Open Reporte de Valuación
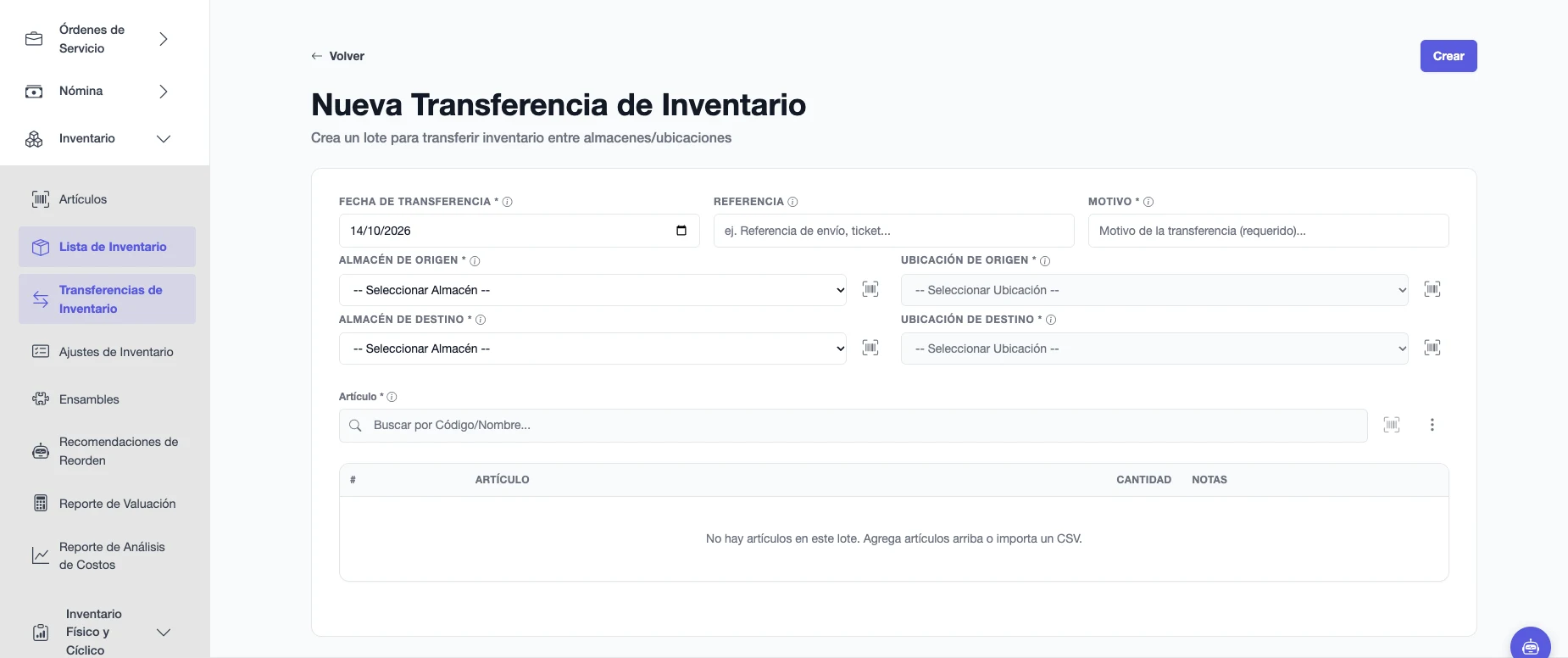The image size is (1568, 658). coord(107,504)
